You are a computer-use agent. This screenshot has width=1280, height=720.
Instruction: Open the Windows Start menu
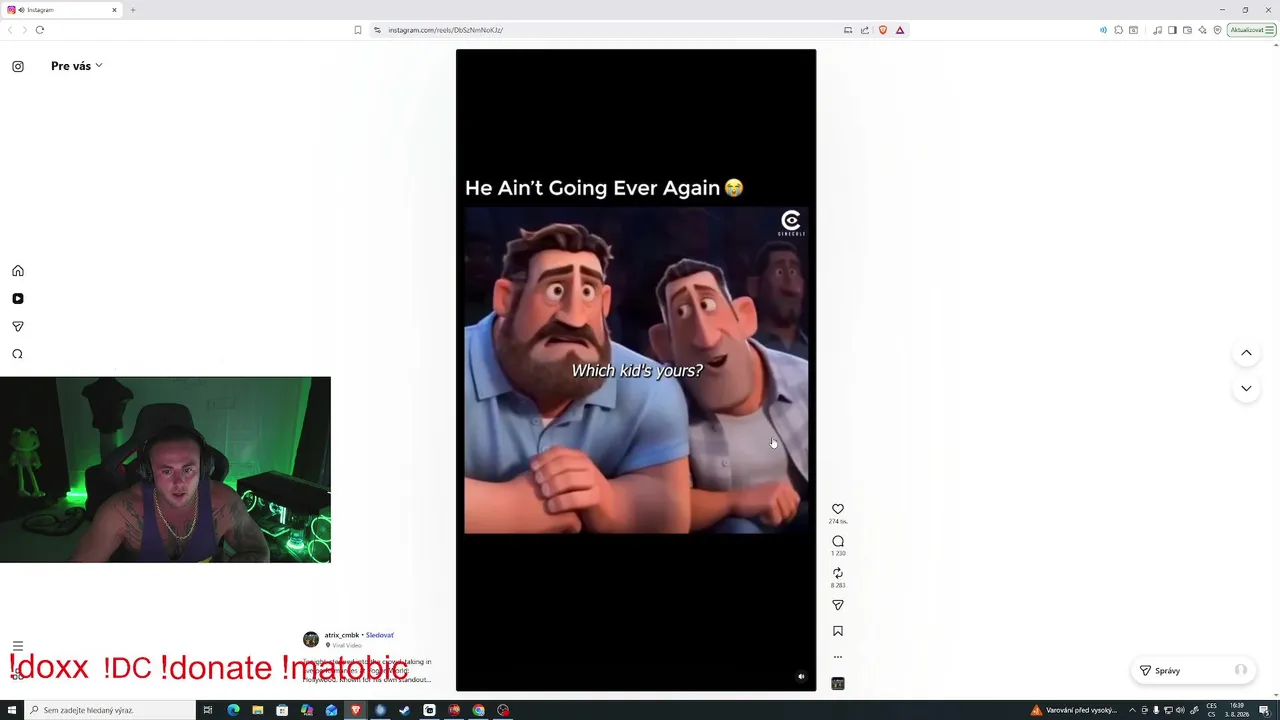point(12,710)
